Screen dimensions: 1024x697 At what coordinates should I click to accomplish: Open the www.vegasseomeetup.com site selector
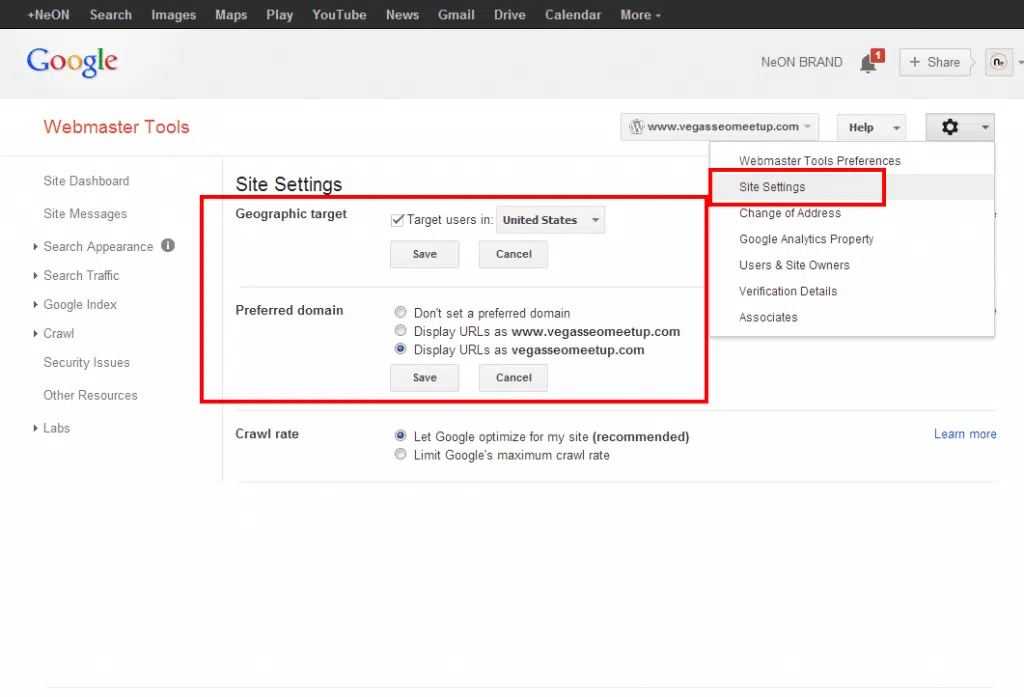720,127
